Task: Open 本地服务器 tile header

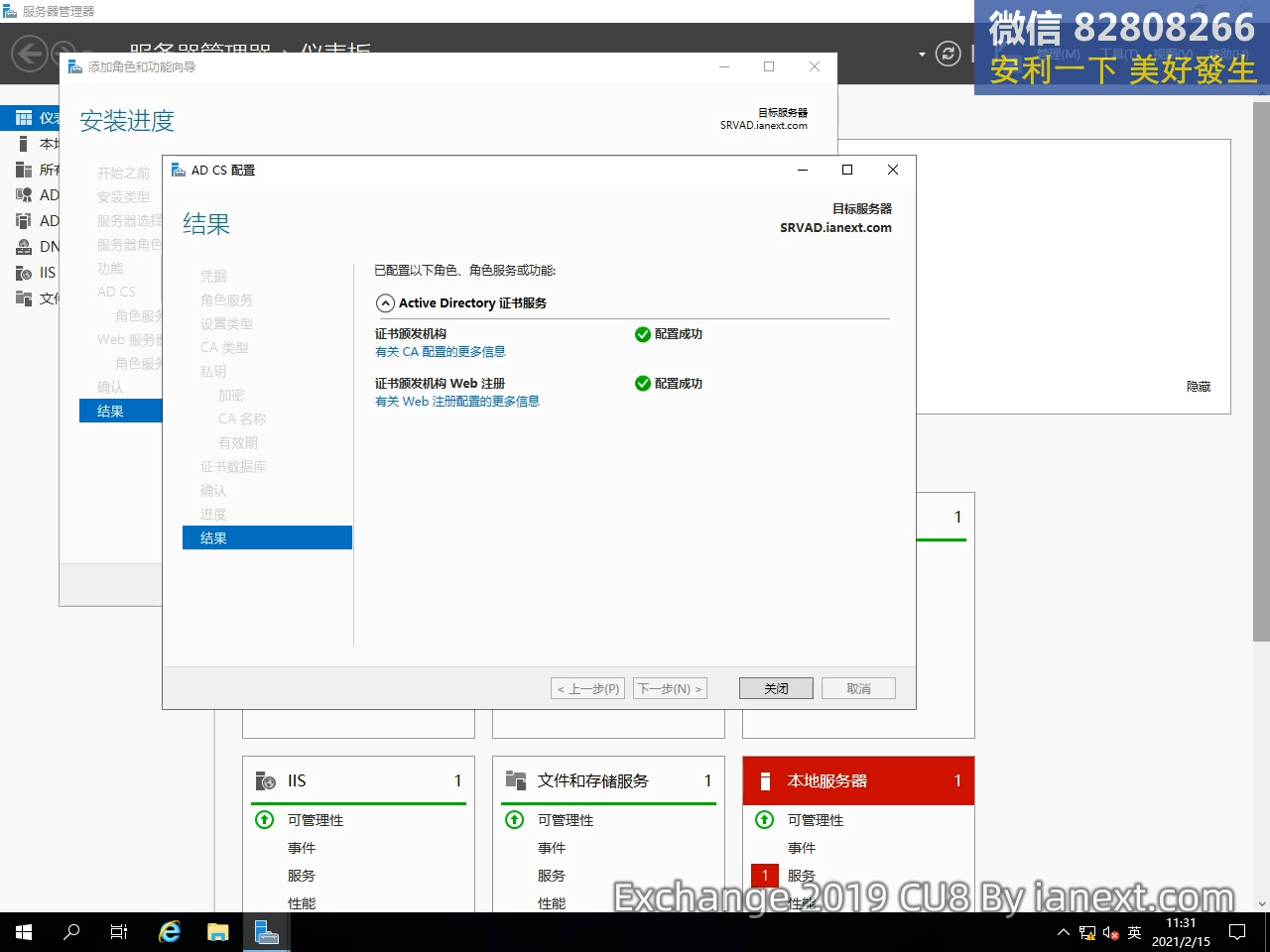Action: (858, 780)
